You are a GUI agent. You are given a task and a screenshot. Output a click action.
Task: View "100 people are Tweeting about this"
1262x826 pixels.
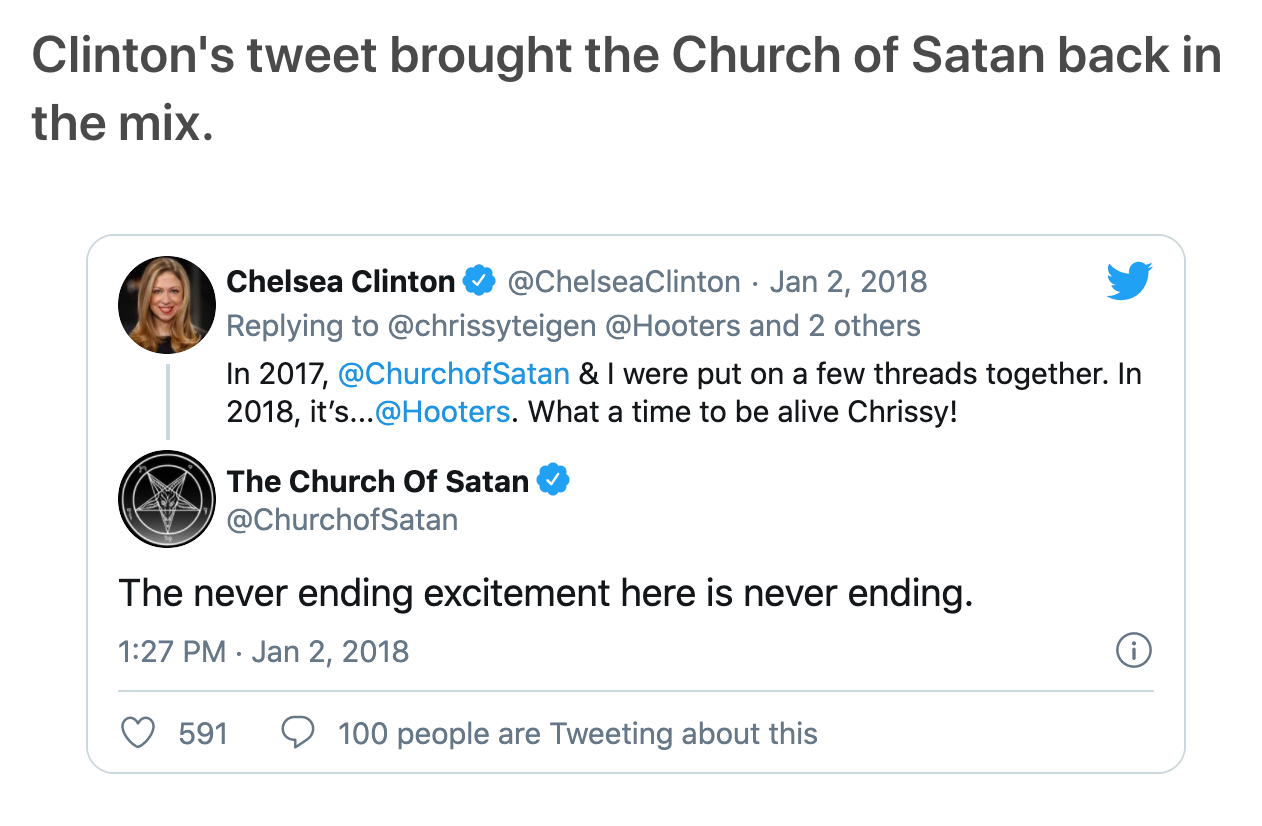coord(577,734)
